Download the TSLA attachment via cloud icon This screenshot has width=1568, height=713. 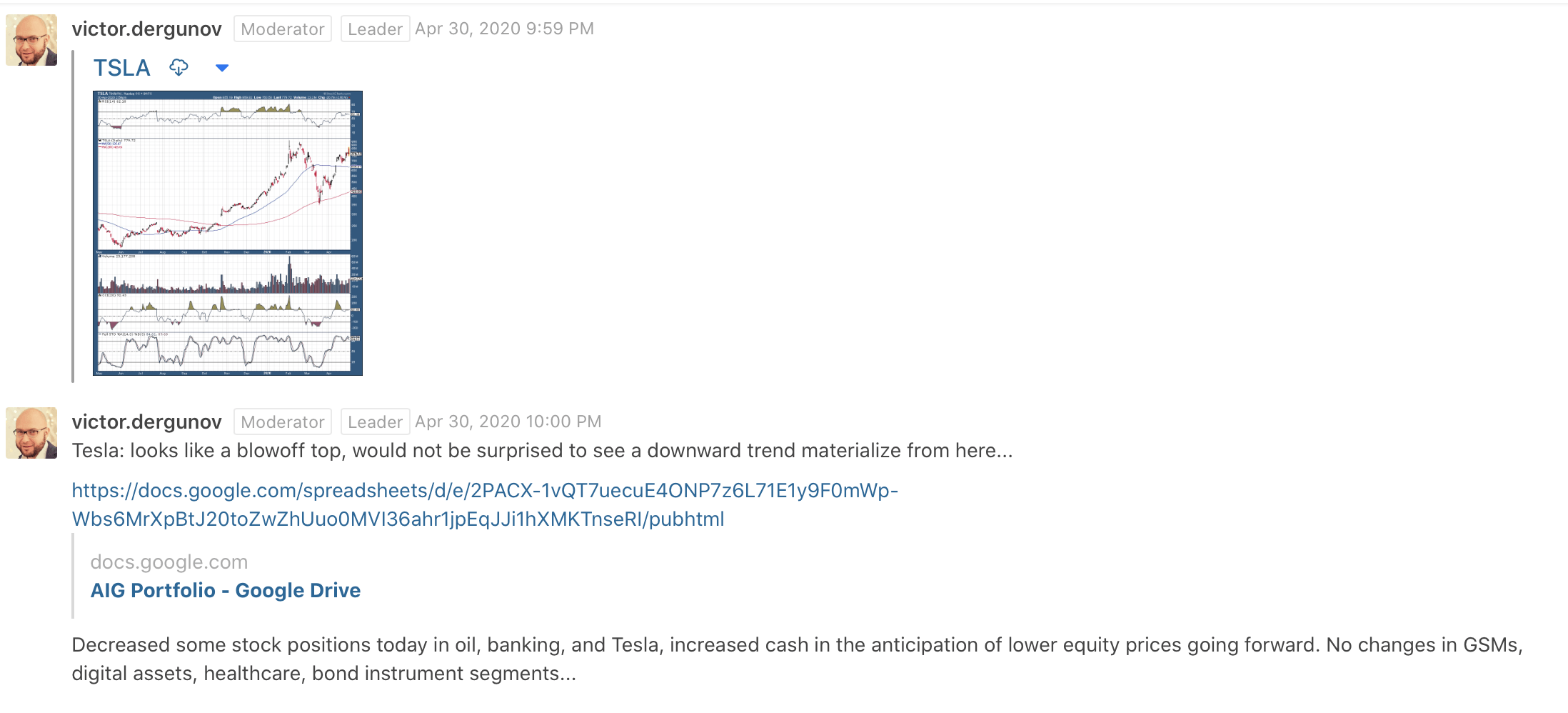pos(179,68)
